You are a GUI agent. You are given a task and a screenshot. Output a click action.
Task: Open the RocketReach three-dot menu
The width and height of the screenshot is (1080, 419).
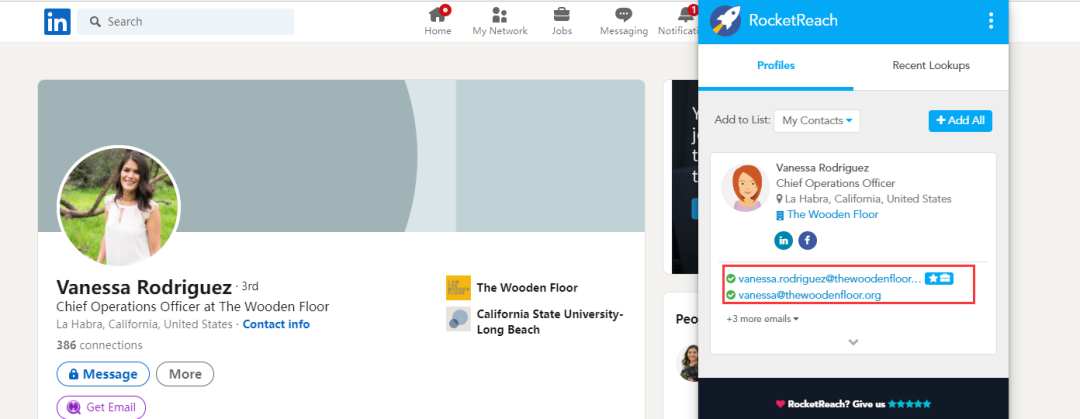(x=991, y=21)
